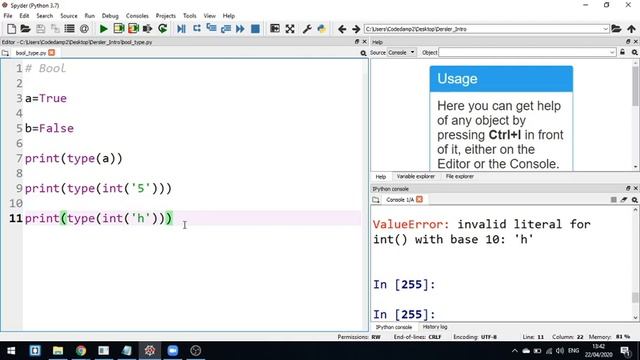Open the View menu

(x=209, y=16)
